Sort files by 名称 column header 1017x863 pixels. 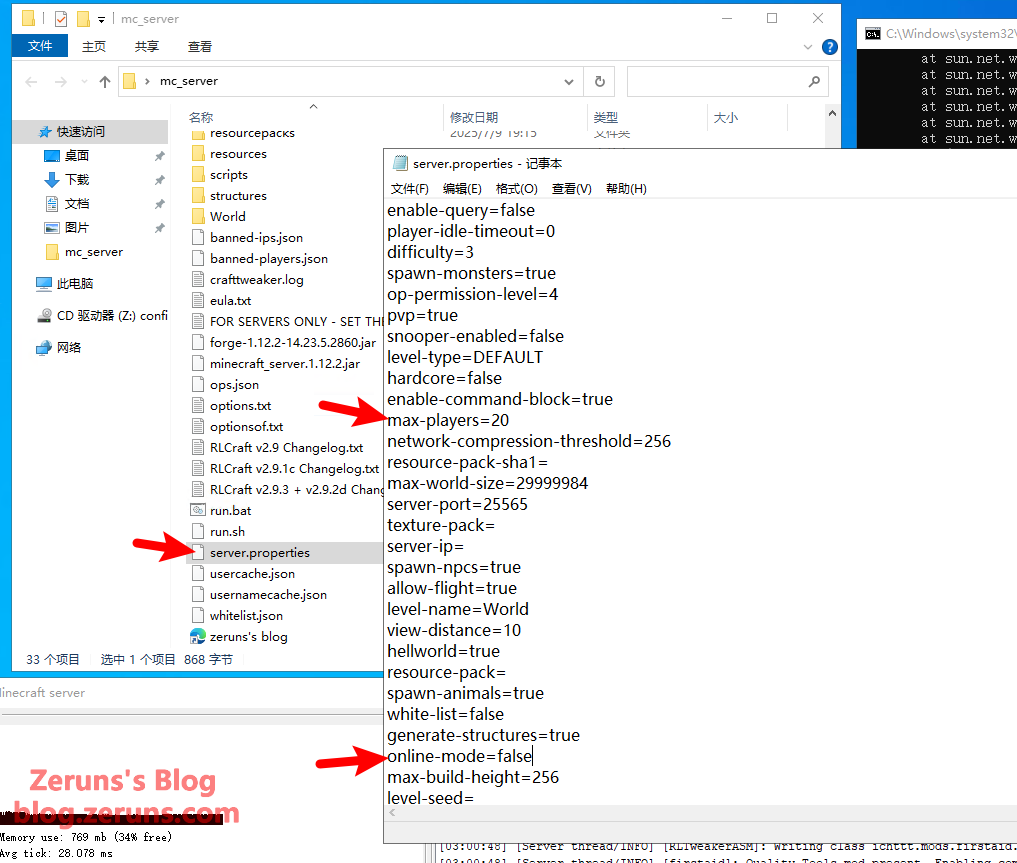[201, 118]
